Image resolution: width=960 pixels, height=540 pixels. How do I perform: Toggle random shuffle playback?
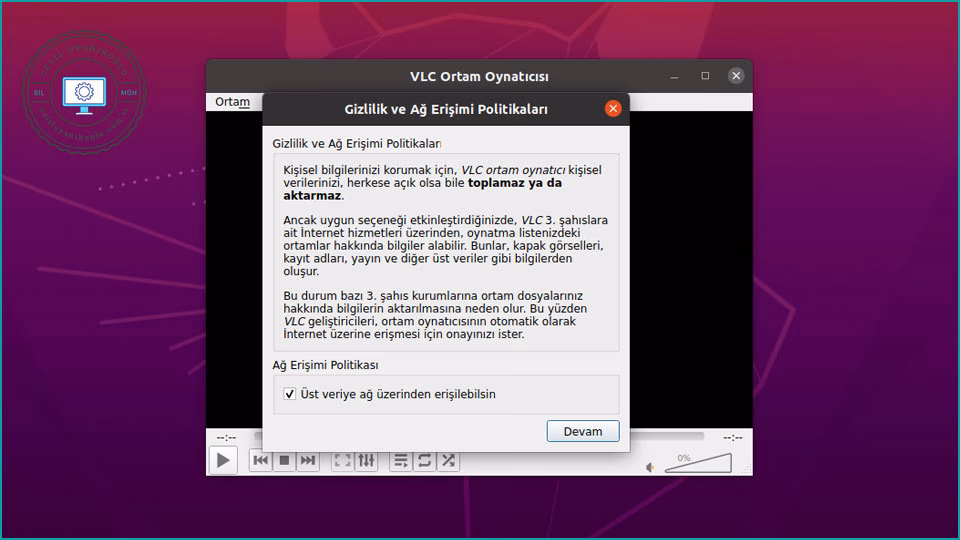(448, 460)
